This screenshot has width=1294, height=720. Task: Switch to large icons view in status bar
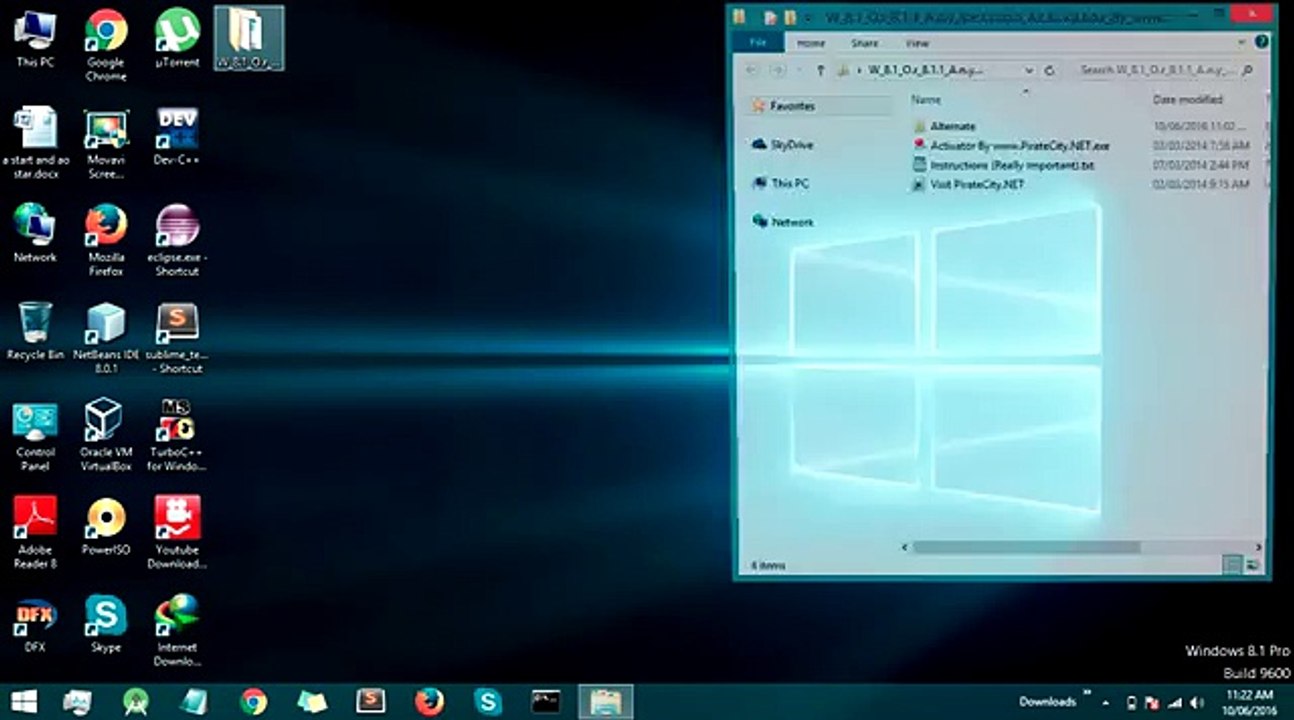point(1252,565)
